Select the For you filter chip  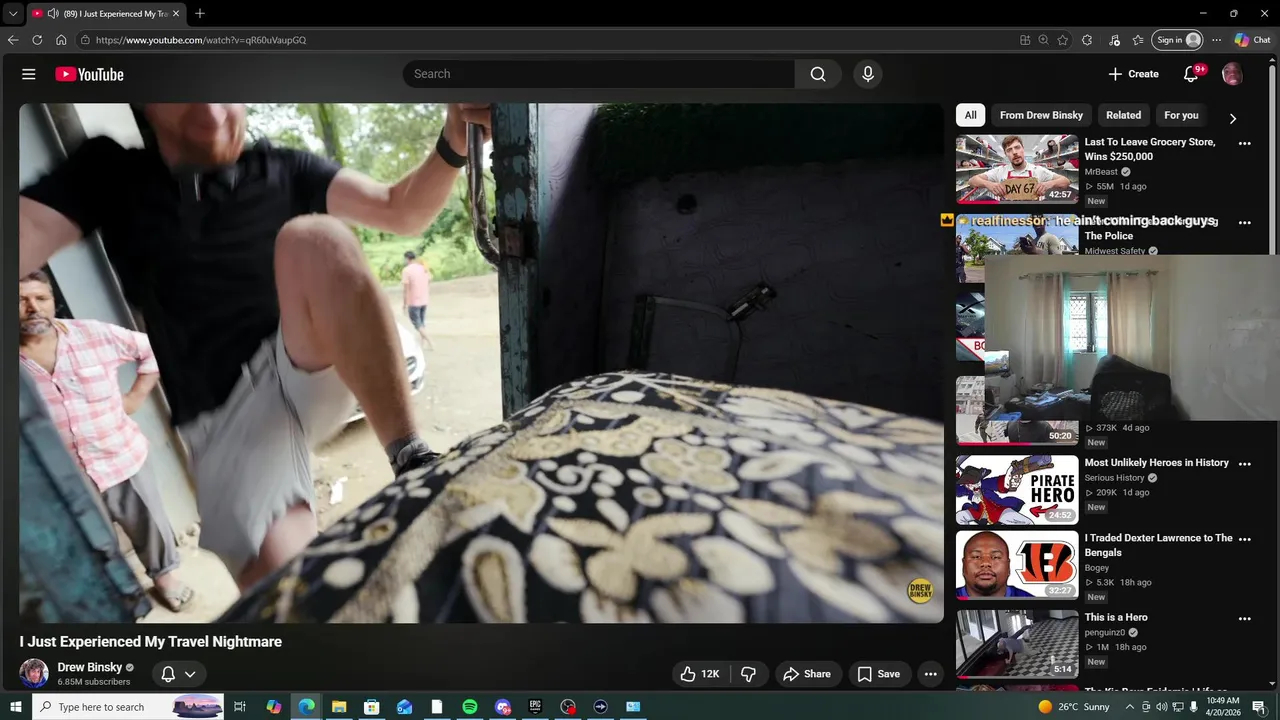pyautogui.click(x=1181, y=115)
